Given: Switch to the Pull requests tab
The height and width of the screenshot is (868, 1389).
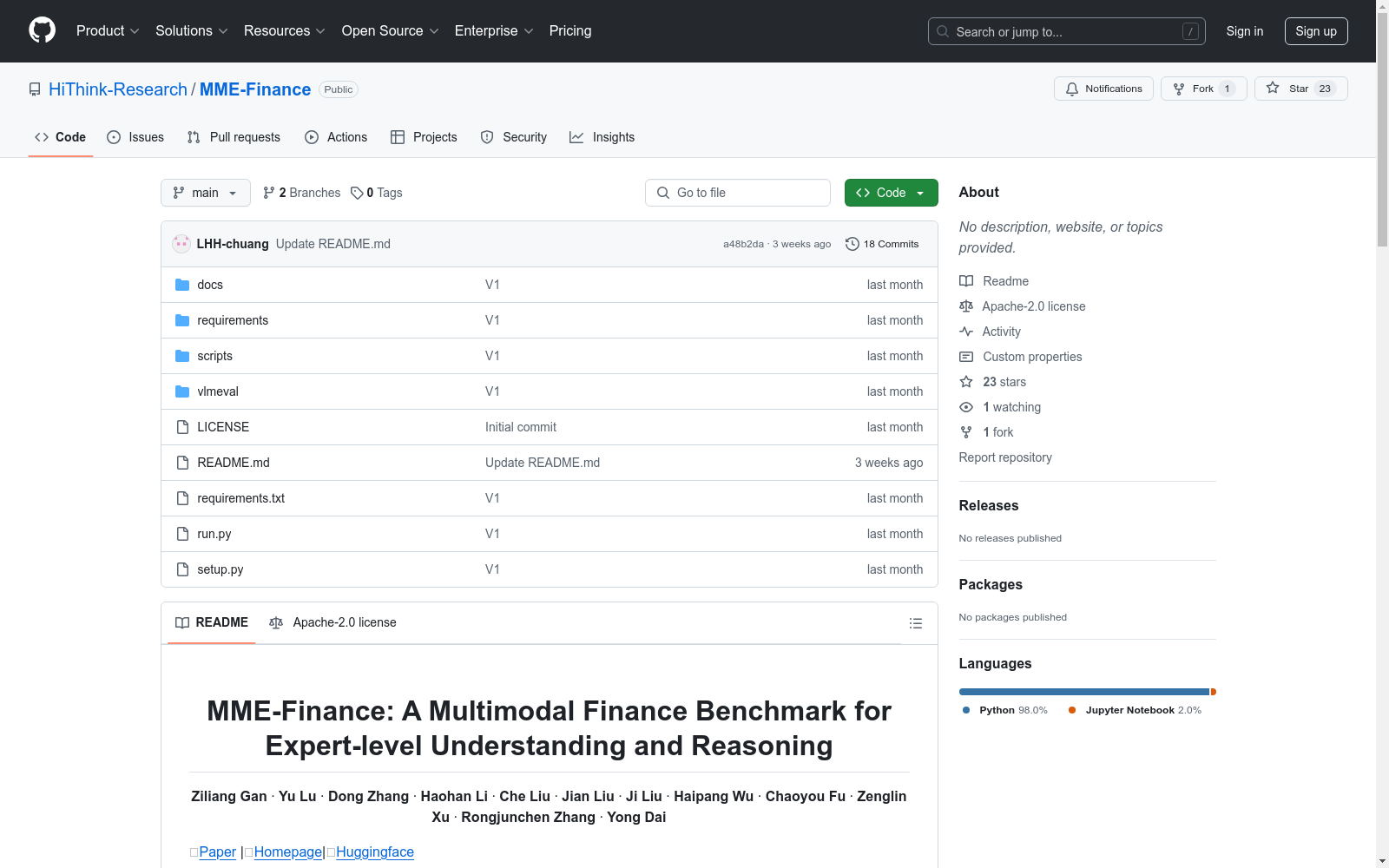Looking at the screenshot, I should [234, 137].
